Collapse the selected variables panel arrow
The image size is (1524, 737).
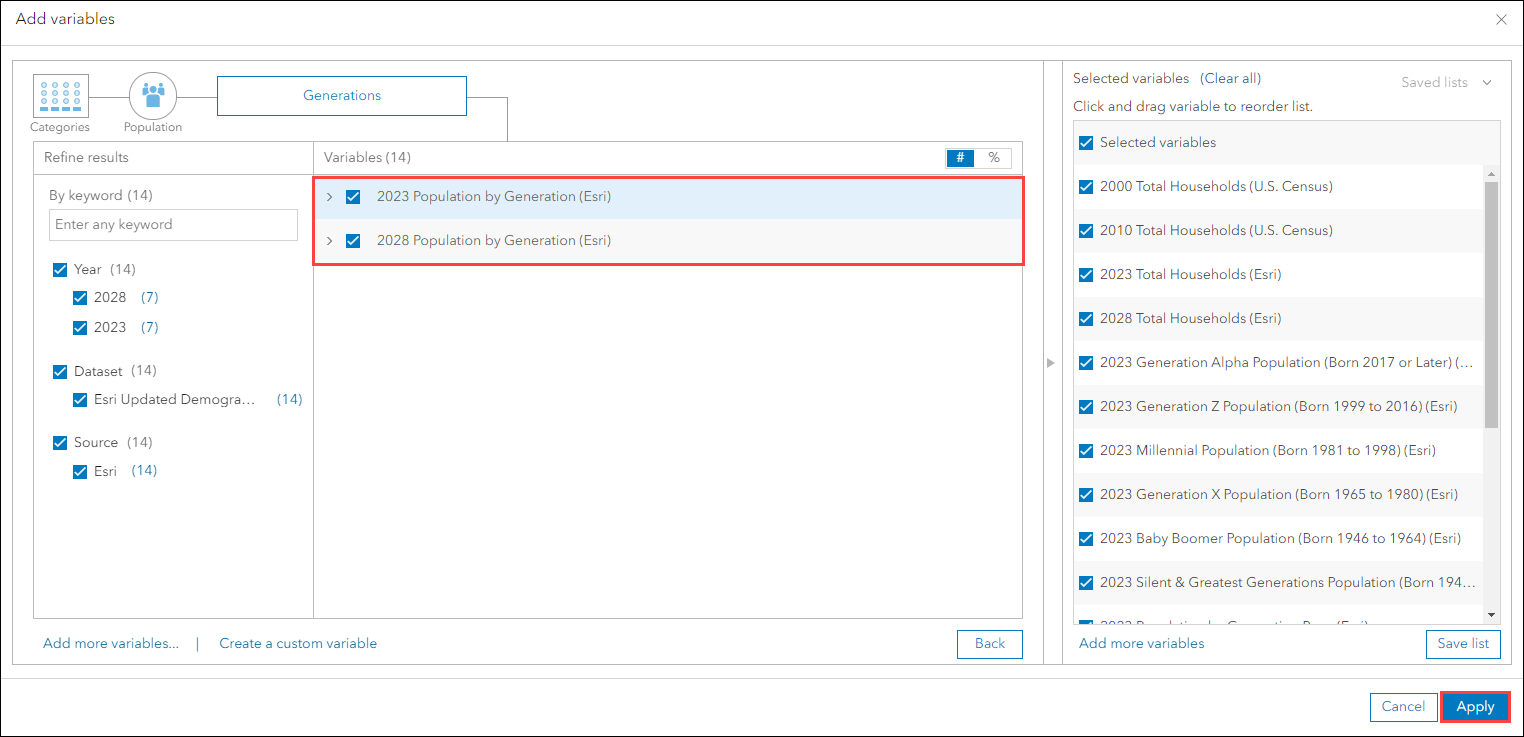click(1050, 363)
